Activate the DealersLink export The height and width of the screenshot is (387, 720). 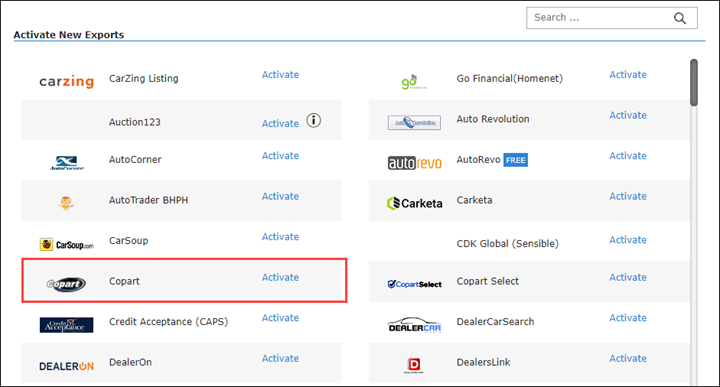[x=628, y=358]
